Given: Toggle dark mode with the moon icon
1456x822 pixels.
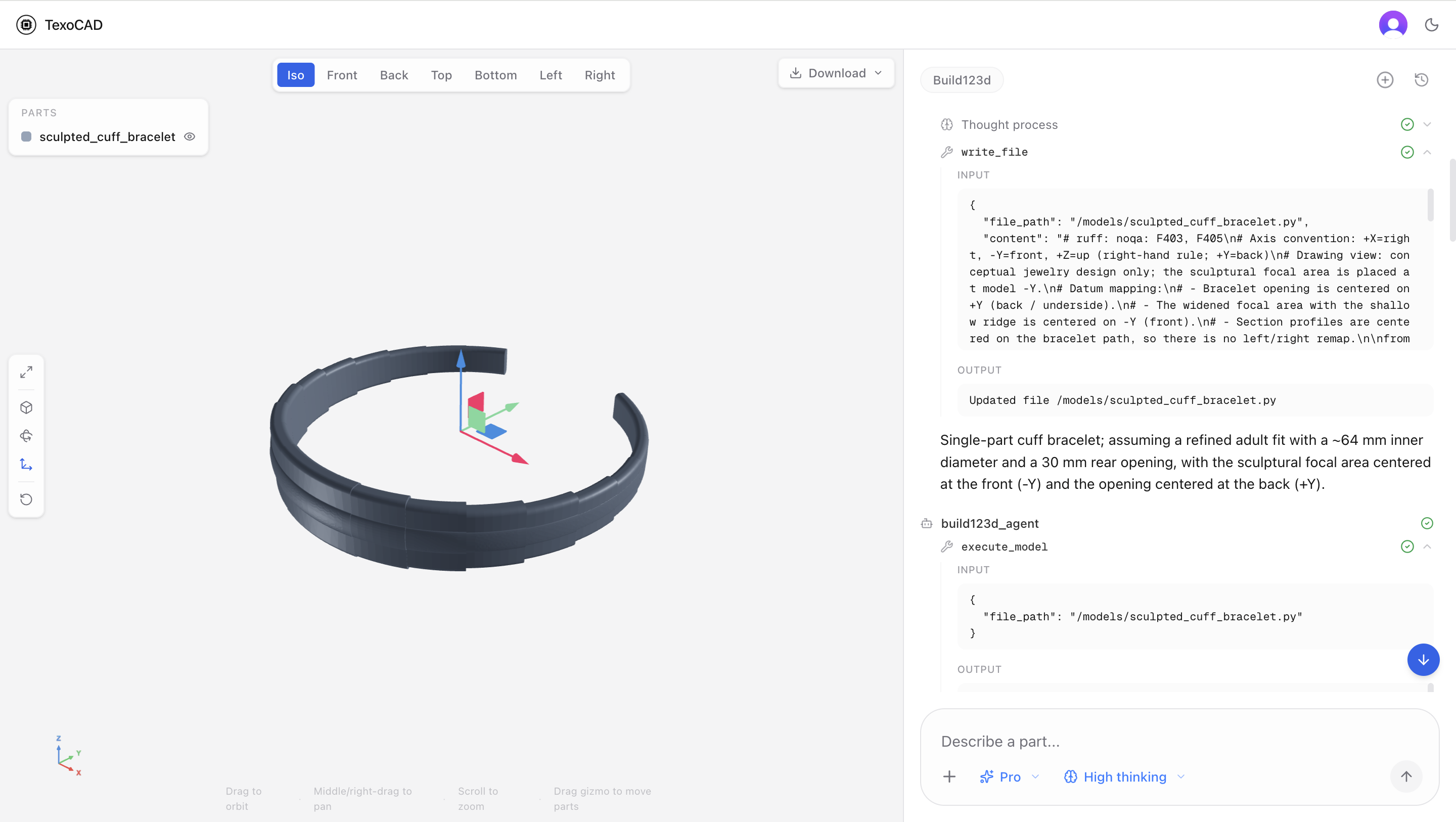Looking at the screenshot, I should click(x=1431, y=24).
